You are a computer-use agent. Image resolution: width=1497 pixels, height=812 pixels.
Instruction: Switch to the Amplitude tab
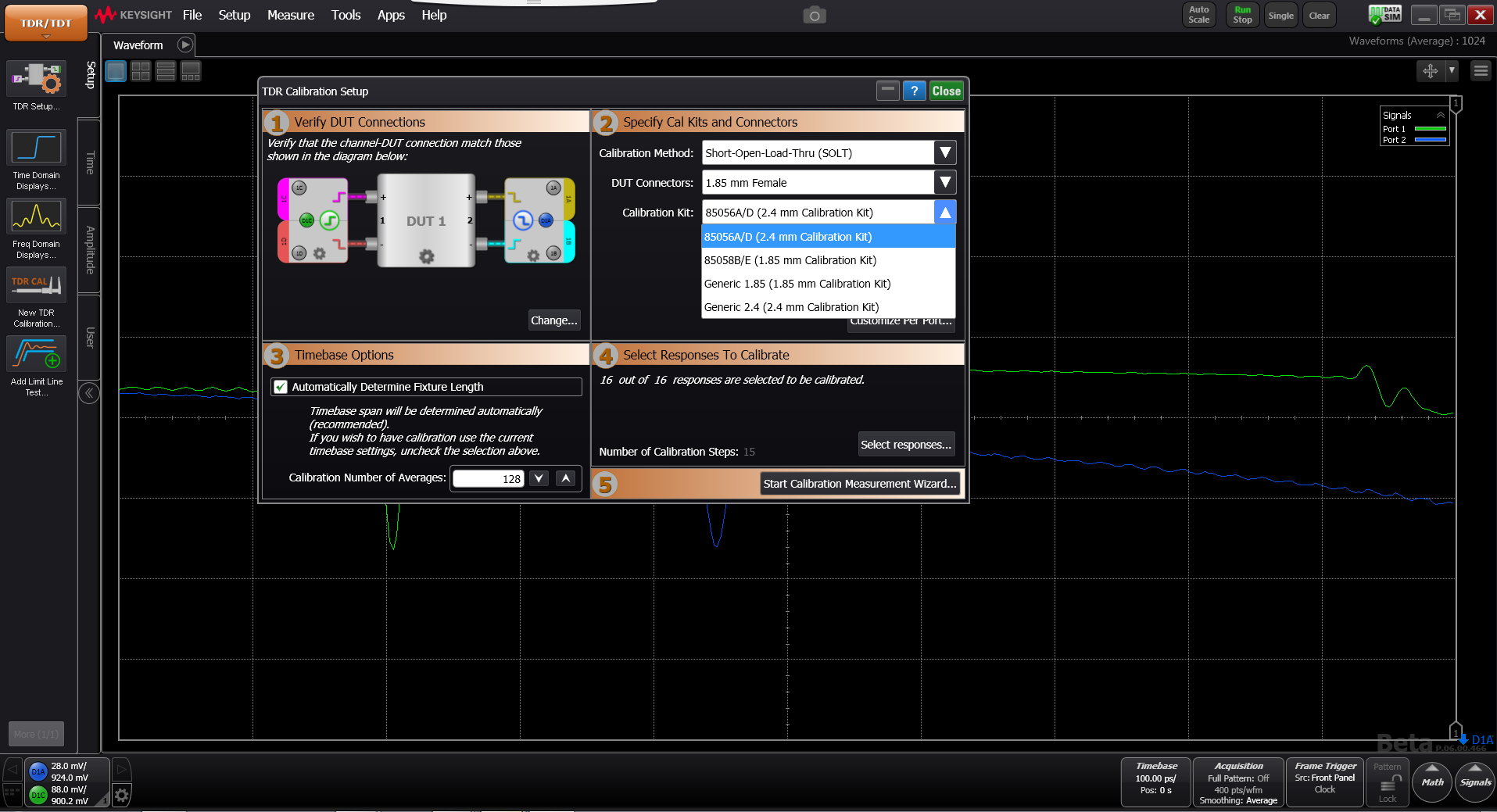point(88,249)
